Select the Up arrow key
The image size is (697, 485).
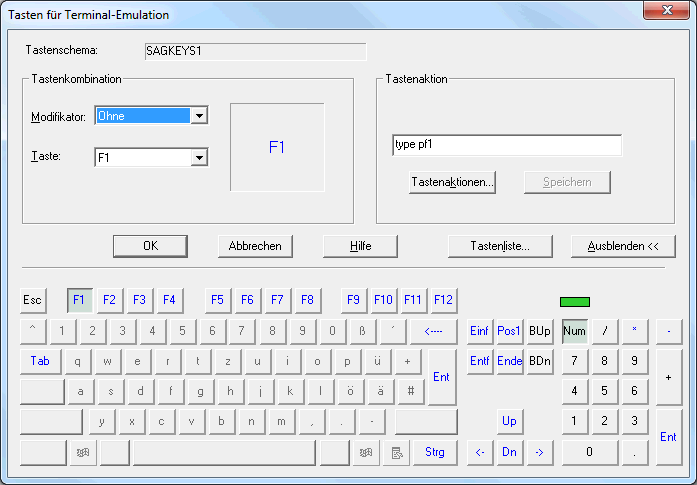(509, 421)
